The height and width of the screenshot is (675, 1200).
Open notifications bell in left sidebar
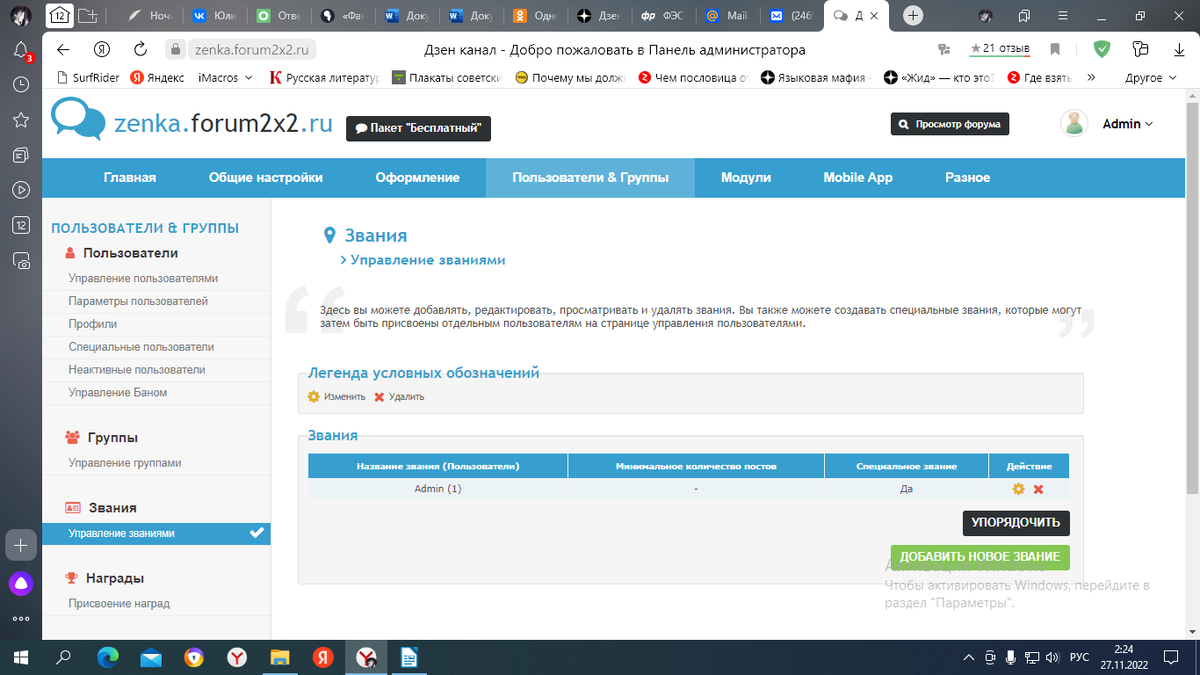coord(21,51)
